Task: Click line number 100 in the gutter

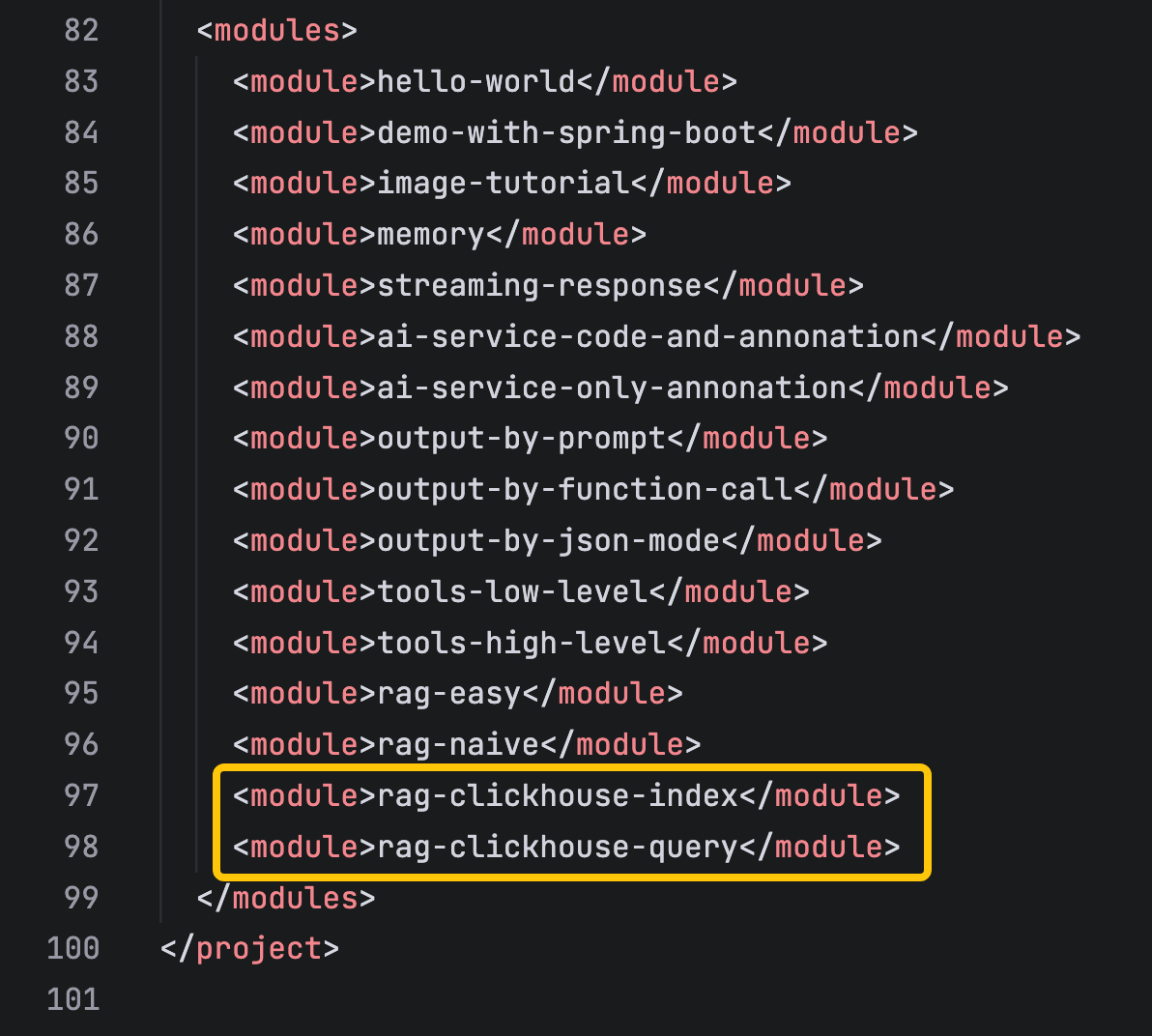Action: click(72, 949)
